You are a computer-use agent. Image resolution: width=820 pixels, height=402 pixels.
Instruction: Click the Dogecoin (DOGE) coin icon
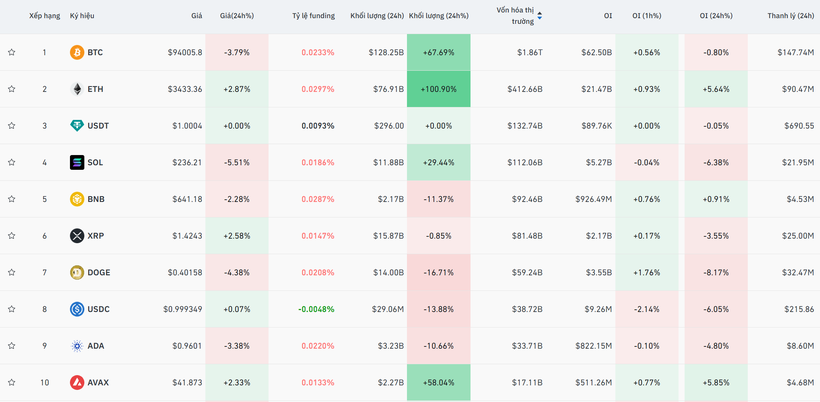tap(77, 272)
